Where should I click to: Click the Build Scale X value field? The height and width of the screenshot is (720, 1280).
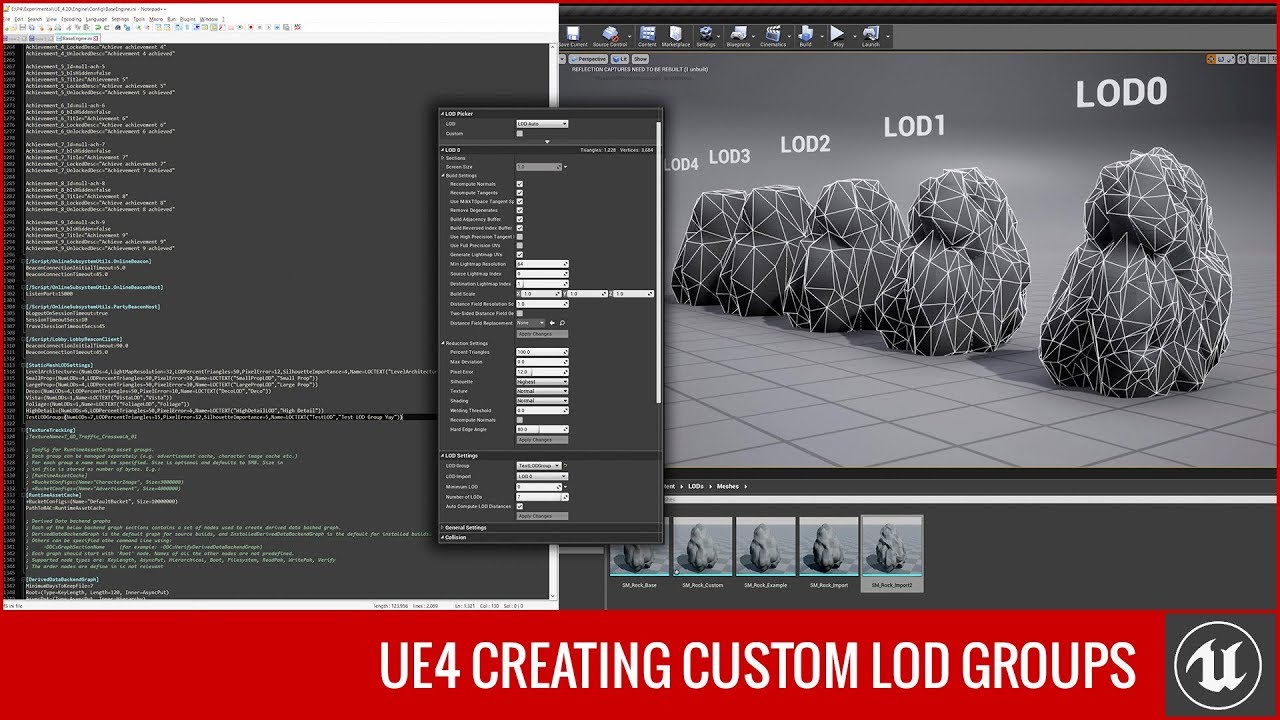542,294
